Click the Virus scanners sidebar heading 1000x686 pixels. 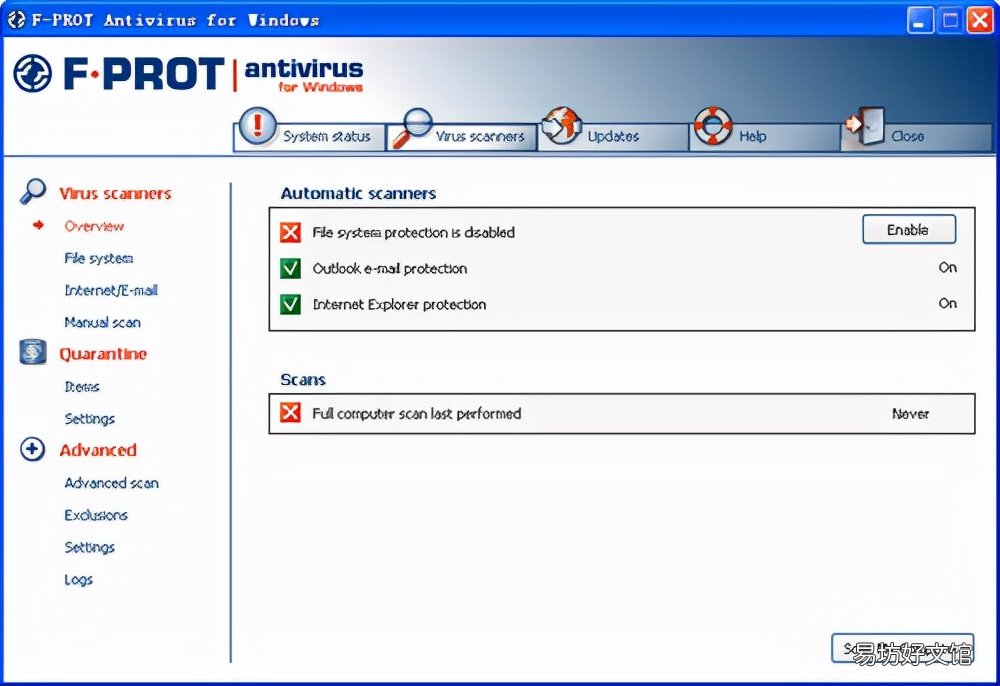click(115, 193)
